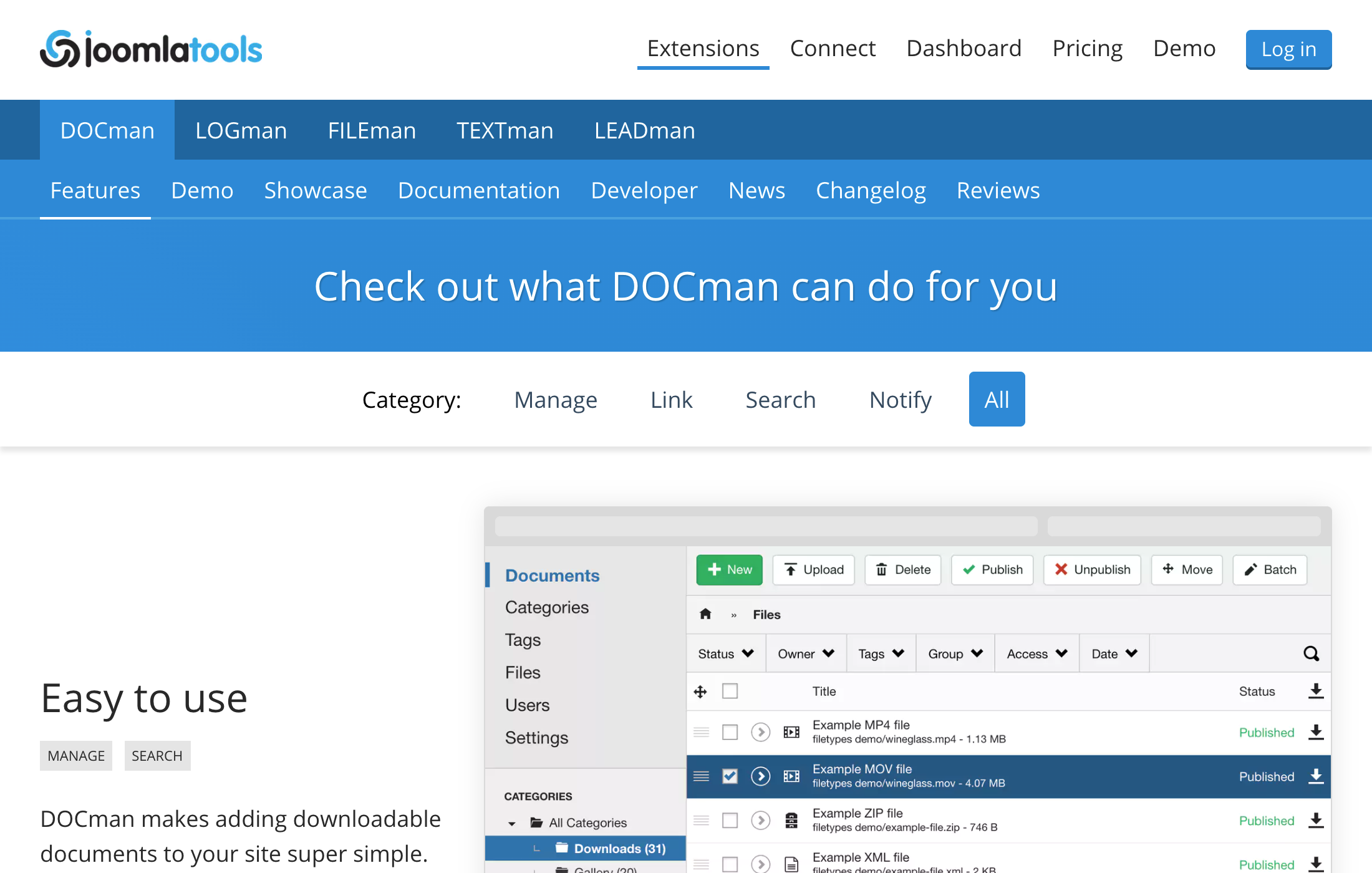Image resolution: width=1372 pixels, height=873 pixels.
Task: Click the MANAGE tag label
Action: tap(76, 756)
